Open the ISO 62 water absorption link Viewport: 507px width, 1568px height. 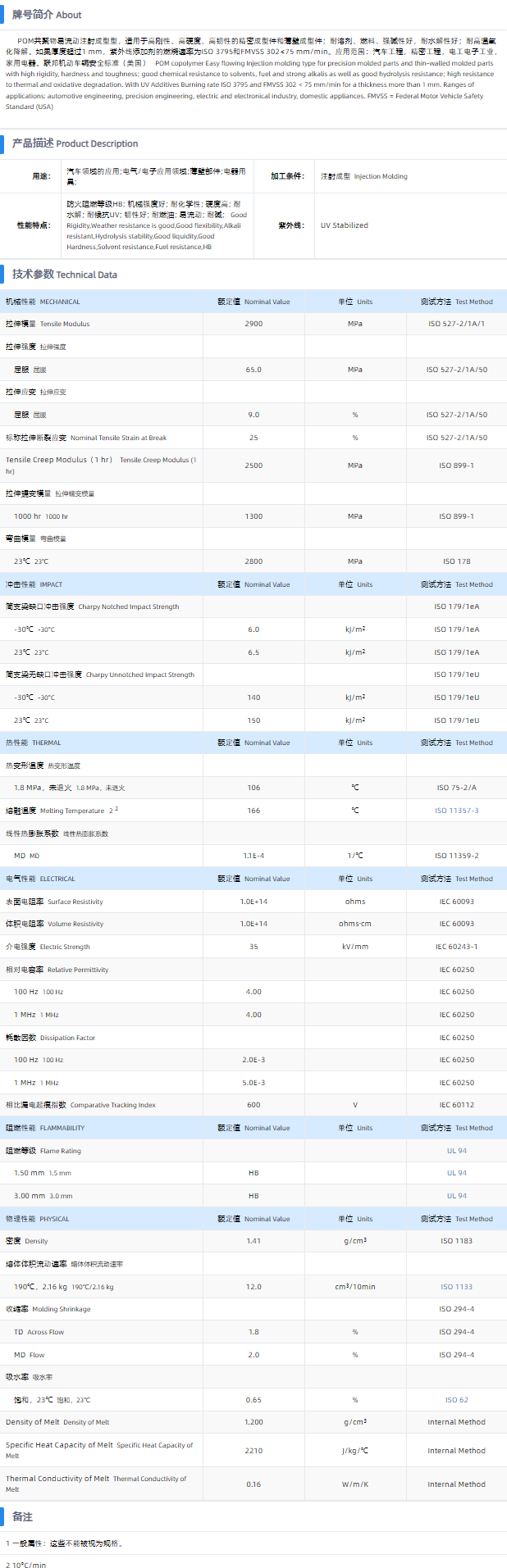456,1400
